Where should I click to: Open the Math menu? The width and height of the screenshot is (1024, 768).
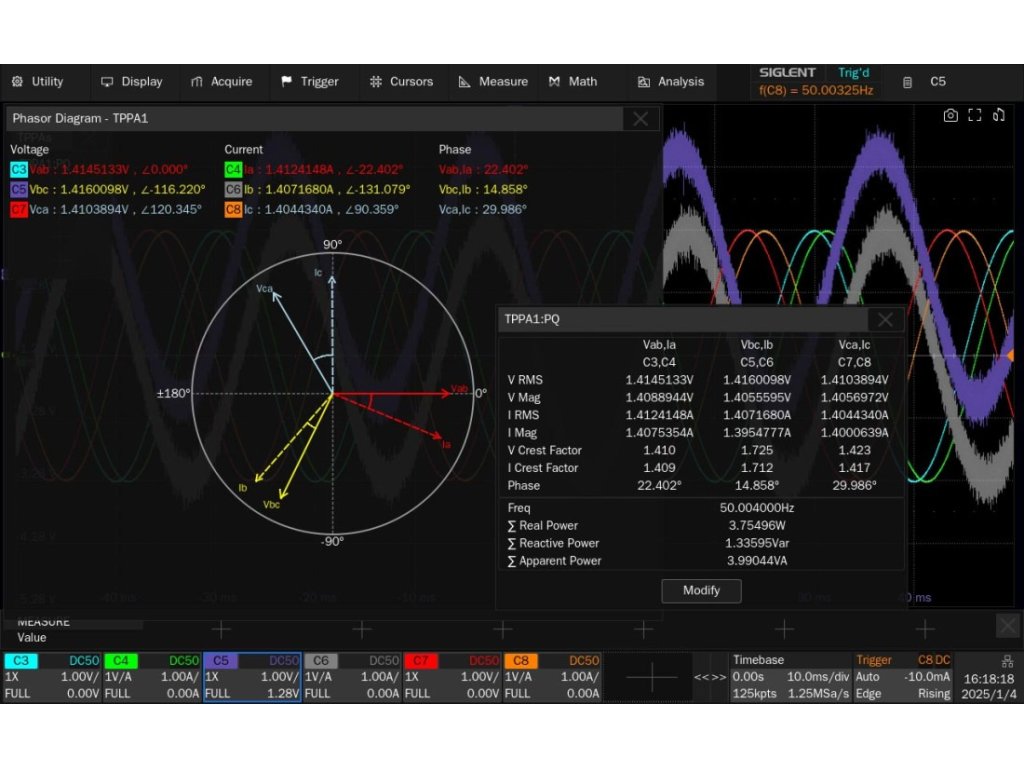point(573,82)
